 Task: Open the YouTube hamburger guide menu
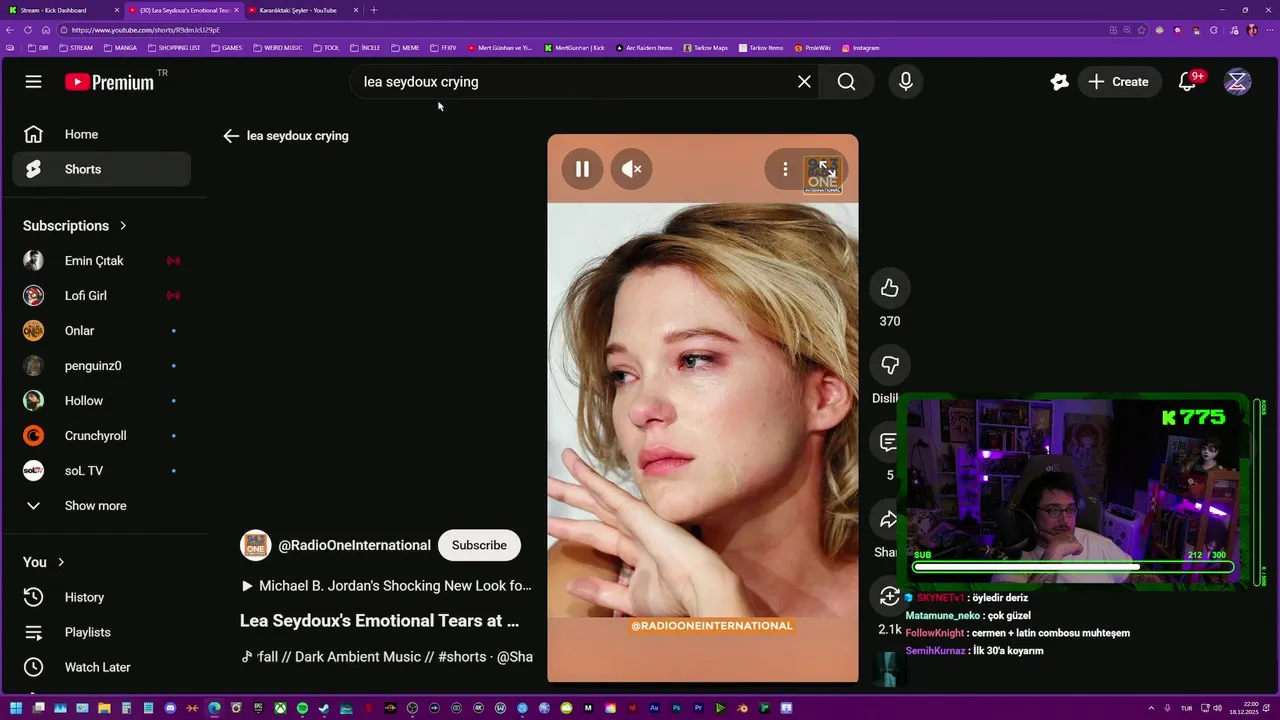[33, 82]
